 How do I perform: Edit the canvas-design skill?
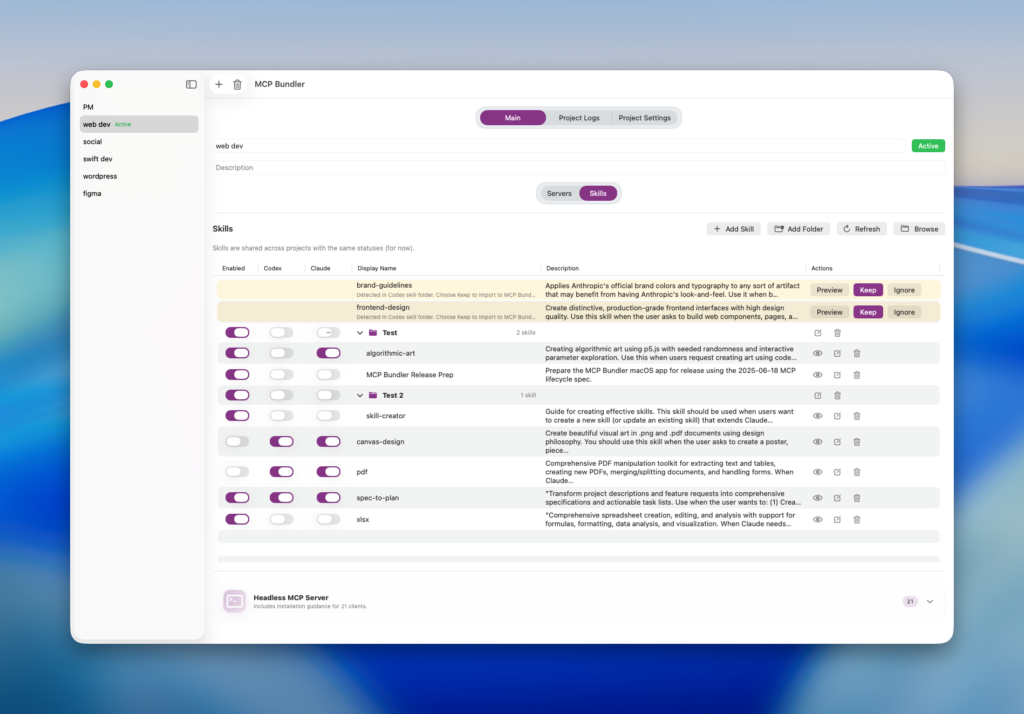(x=837, y=441)
